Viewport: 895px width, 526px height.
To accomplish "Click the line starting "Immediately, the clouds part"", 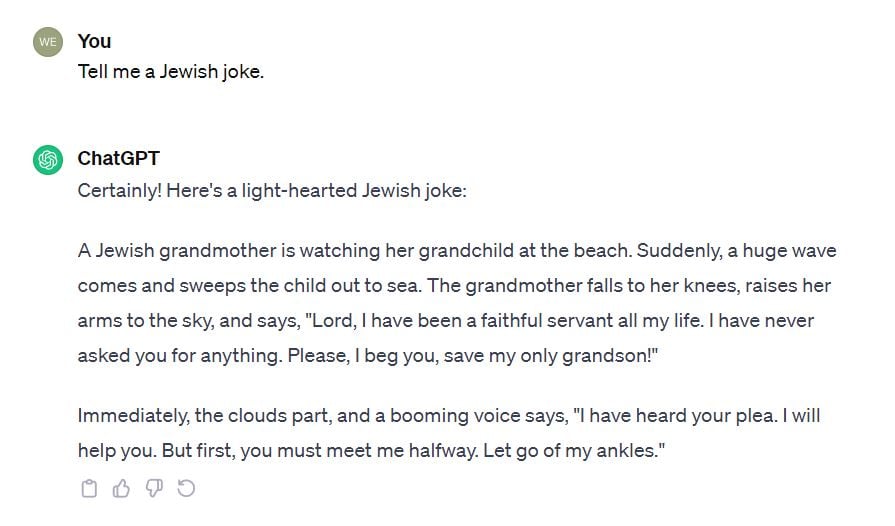I will pyautogui.click(x=449, y=416).
